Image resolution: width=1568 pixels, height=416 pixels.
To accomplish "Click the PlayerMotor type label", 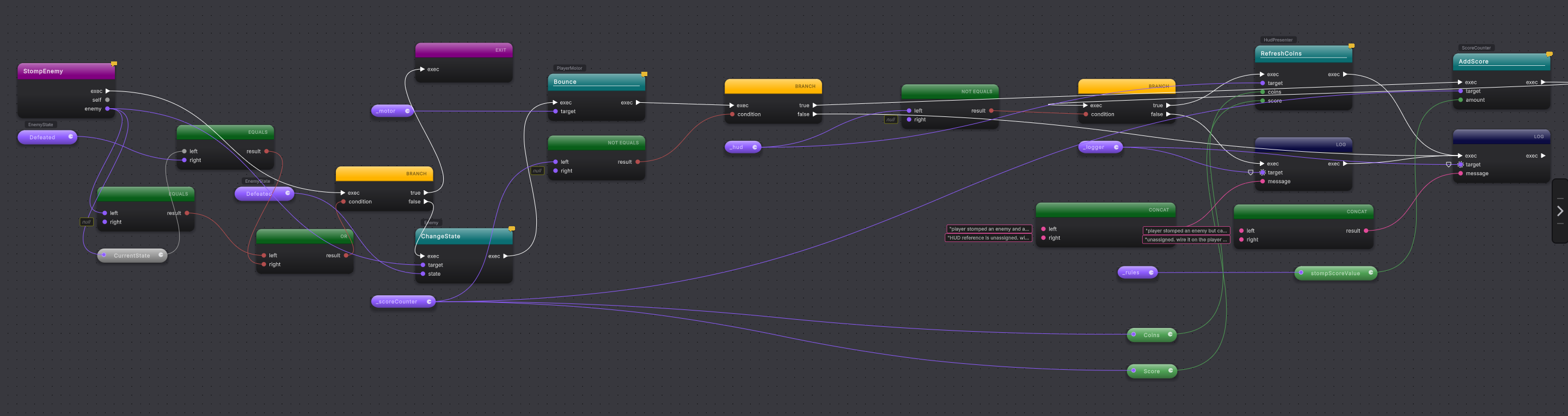I will point(569,68).
